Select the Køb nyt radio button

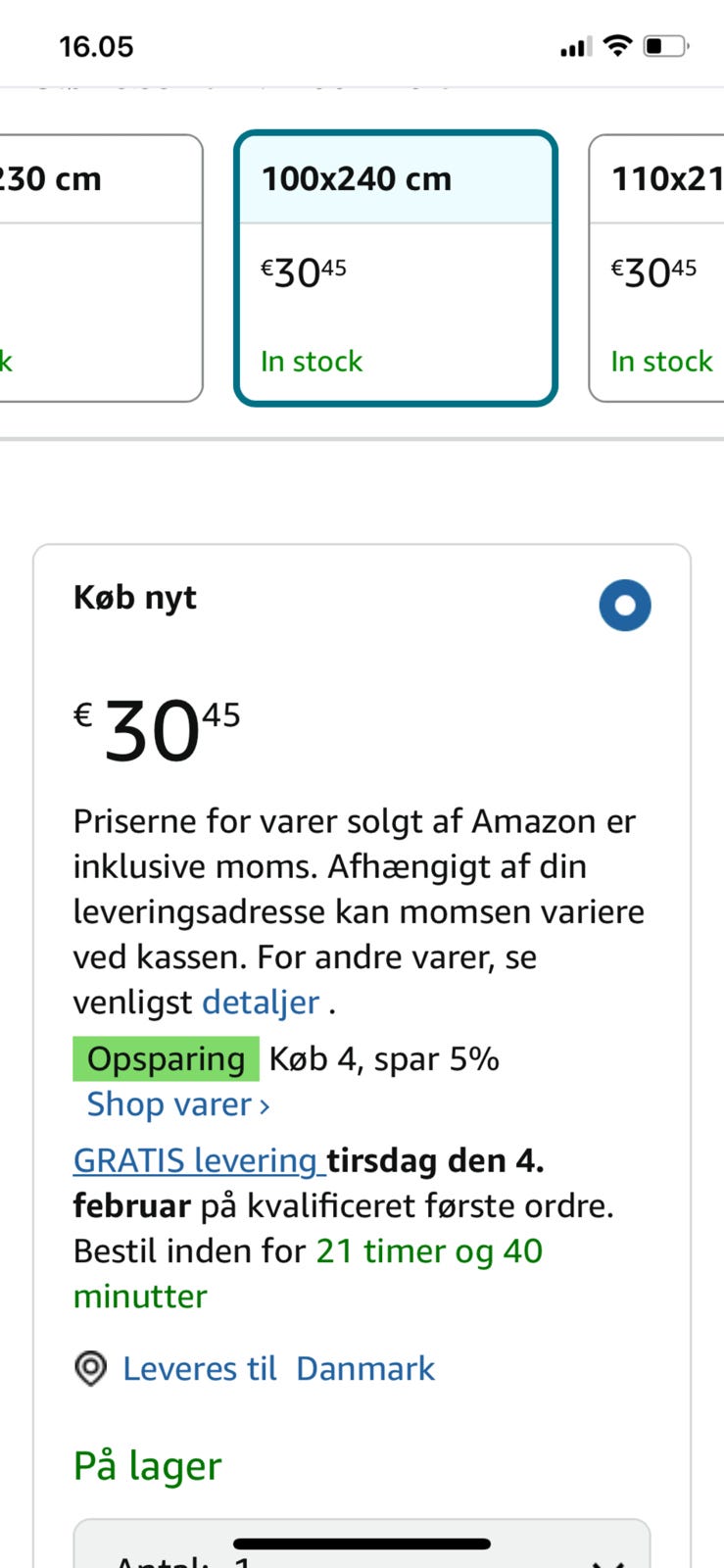tap(625, 605)
